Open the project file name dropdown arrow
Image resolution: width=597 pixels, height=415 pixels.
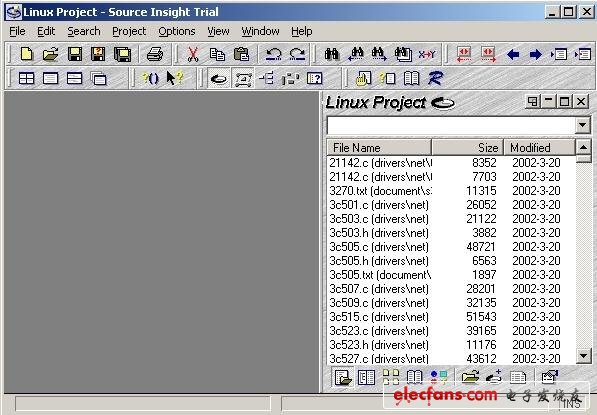(x=582, y=125)
